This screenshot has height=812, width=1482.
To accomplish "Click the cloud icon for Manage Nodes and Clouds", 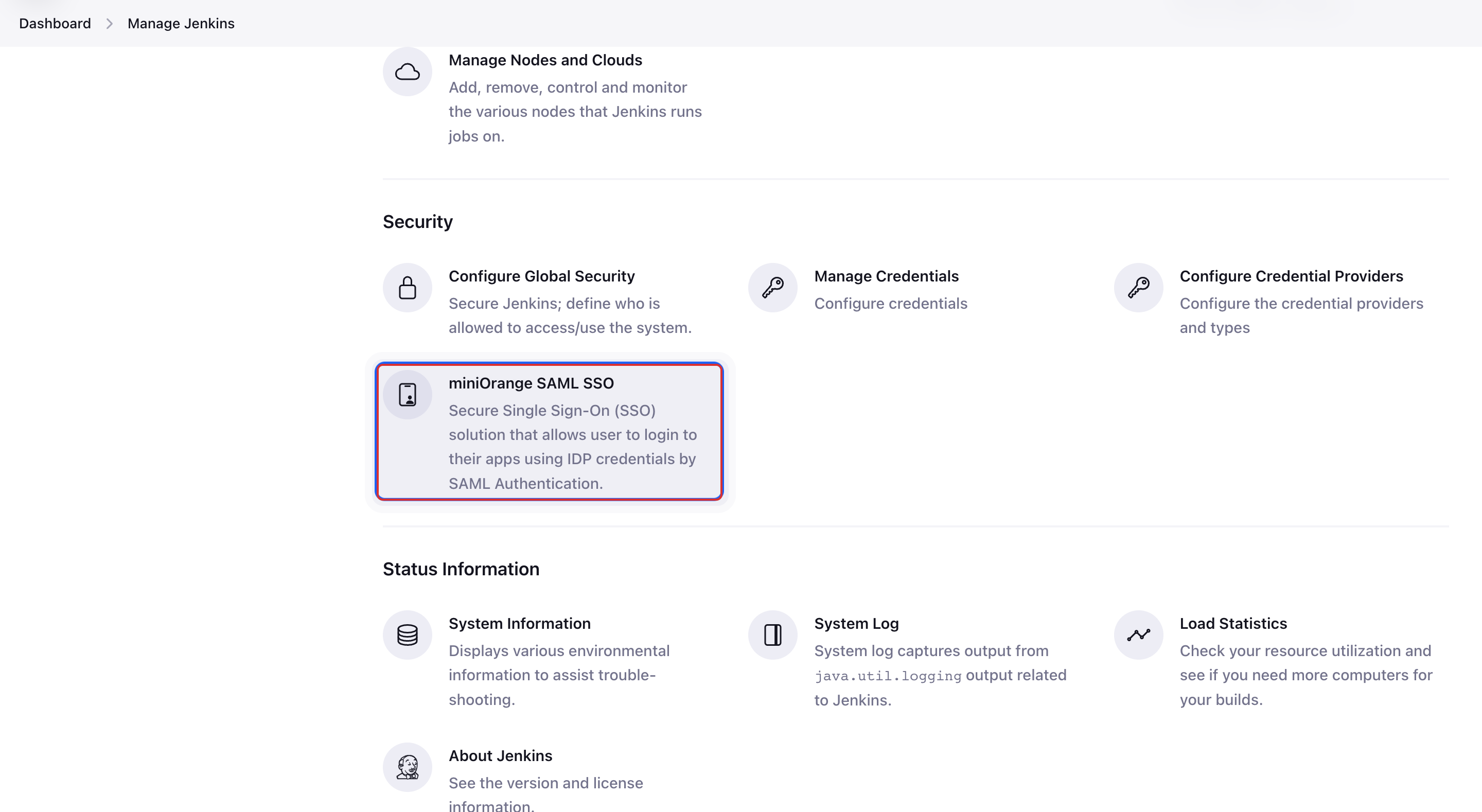I will (408, 72).
